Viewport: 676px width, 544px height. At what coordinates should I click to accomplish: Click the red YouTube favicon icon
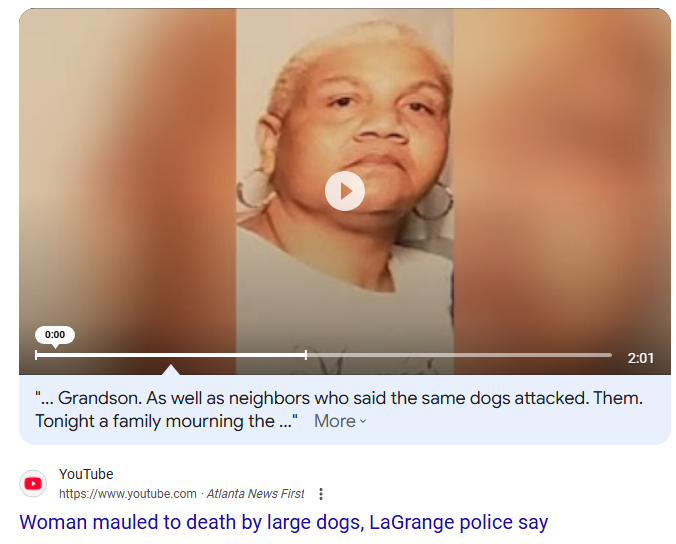point(33,484)
